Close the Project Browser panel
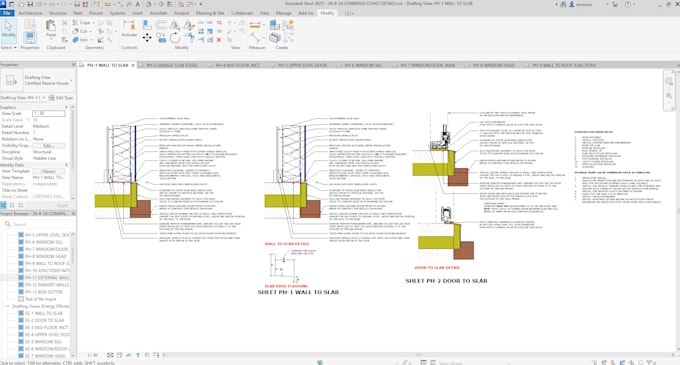680x365 pixels. coord(73,214)
